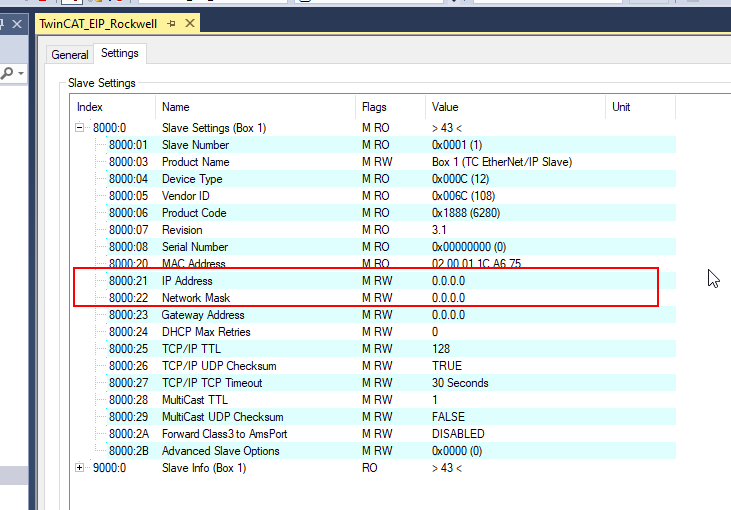Select the 8000:24 DHCP Max Retries row
Viewport: 731px width, 510px height.
(x=373, y=331)
